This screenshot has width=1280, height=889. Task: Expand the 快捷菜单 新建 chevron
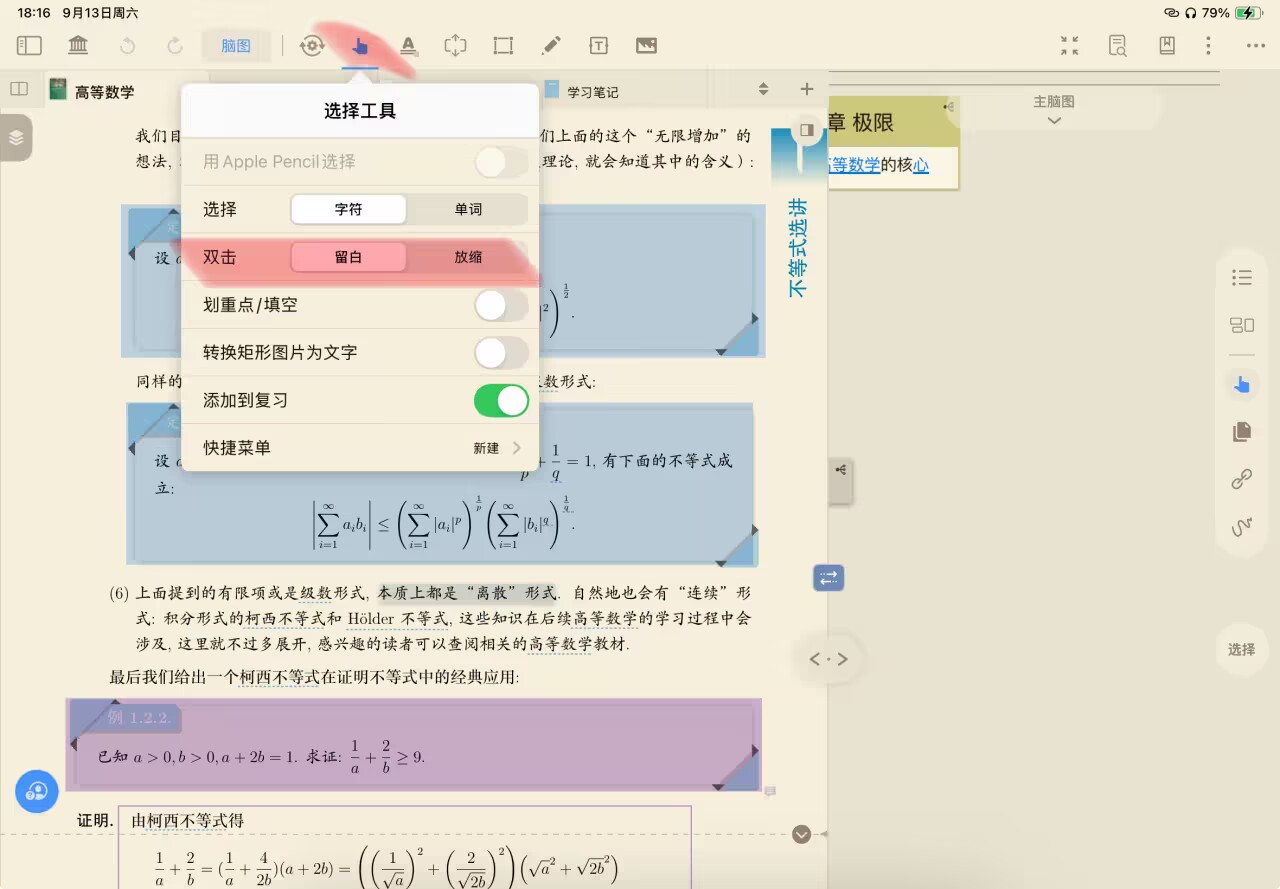pos(516,448)
